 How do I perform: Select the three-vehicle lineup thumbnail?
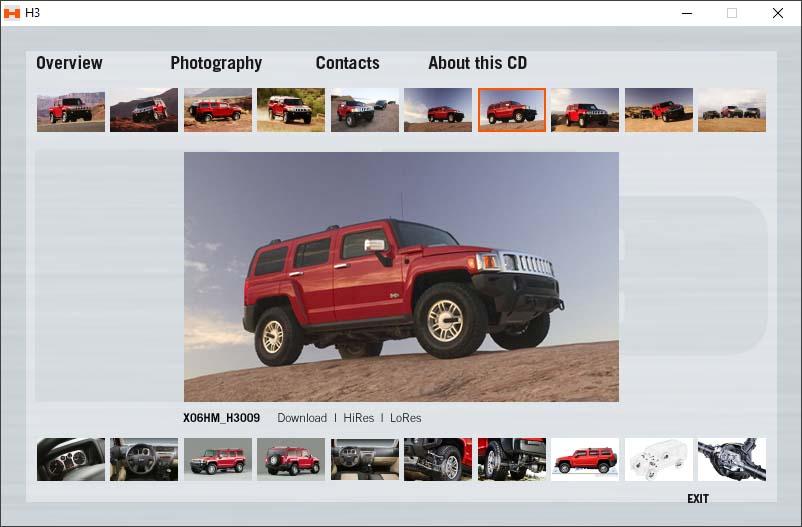tap(732, 110)
